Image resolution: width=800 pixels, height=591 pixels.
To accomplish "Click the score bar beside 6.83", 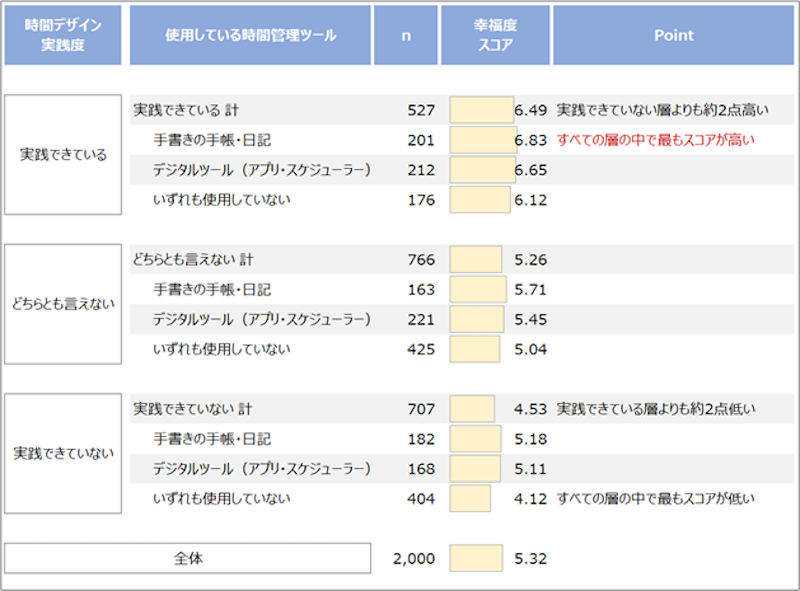I will [483, 140].
